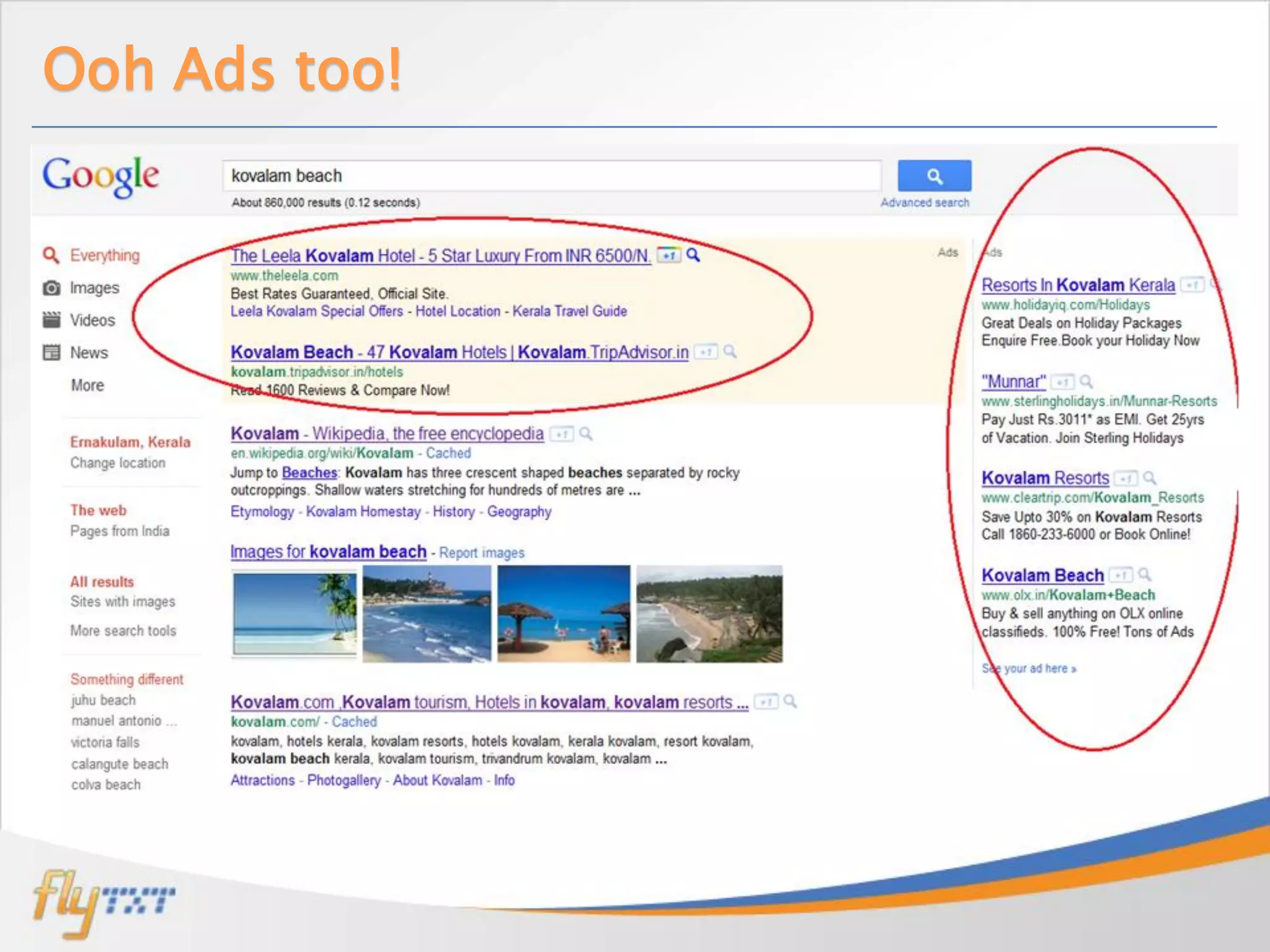Open Photogallery sitelink
This screenshot has width=1270, height=952.
(344, 780)
